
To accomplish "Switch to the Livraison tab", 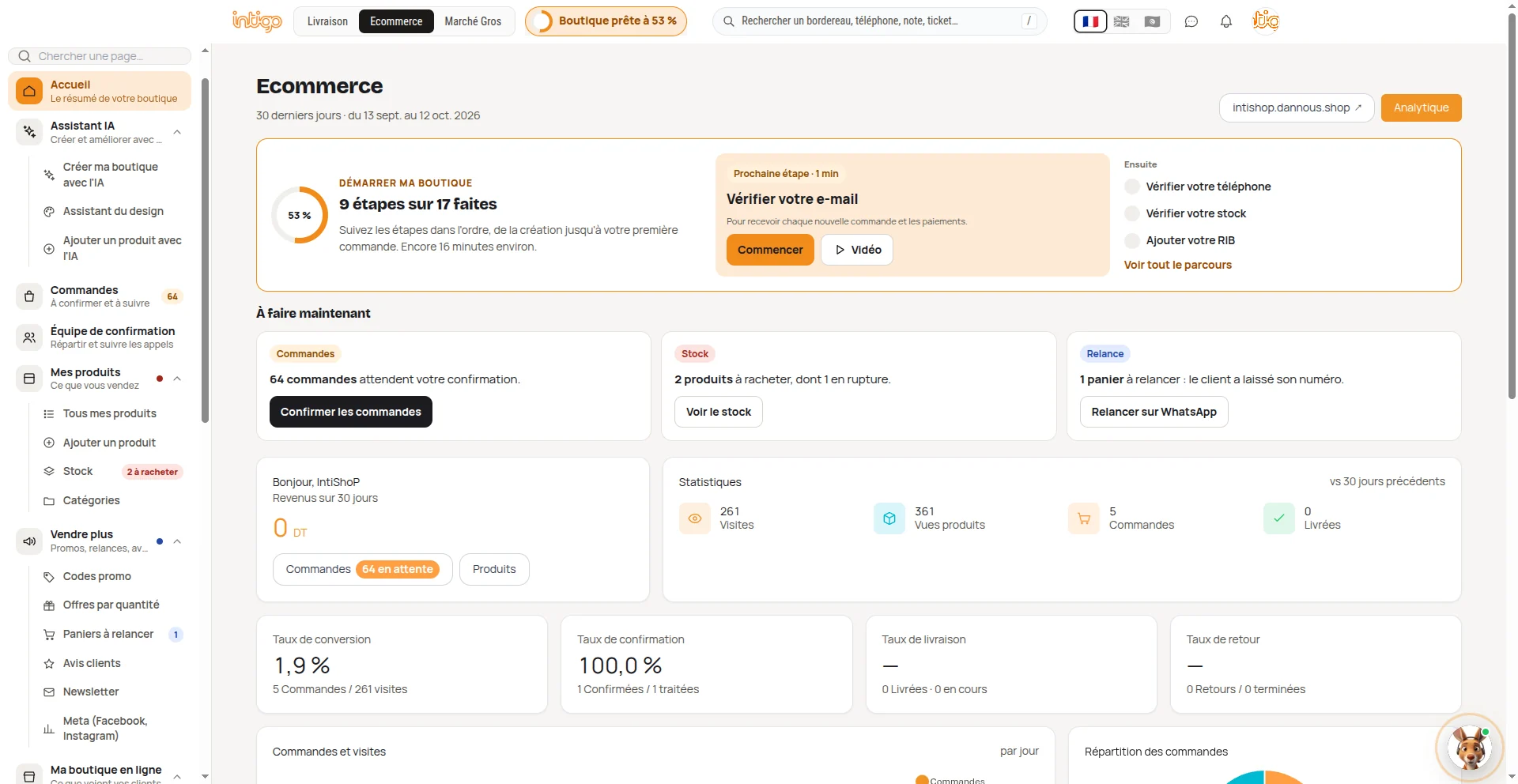I will (327, 21).
